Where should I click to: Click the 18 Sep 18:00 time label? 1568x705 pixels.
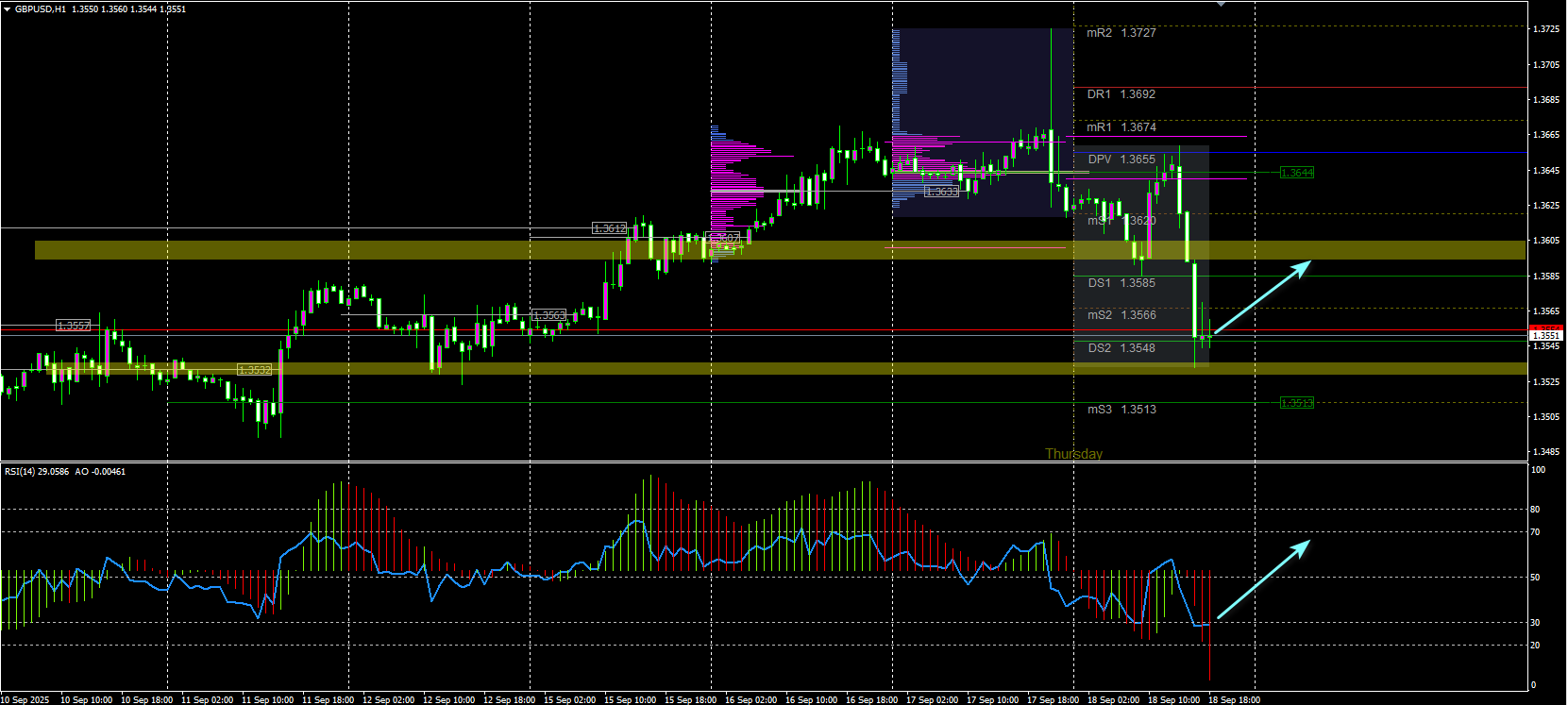1234,699
